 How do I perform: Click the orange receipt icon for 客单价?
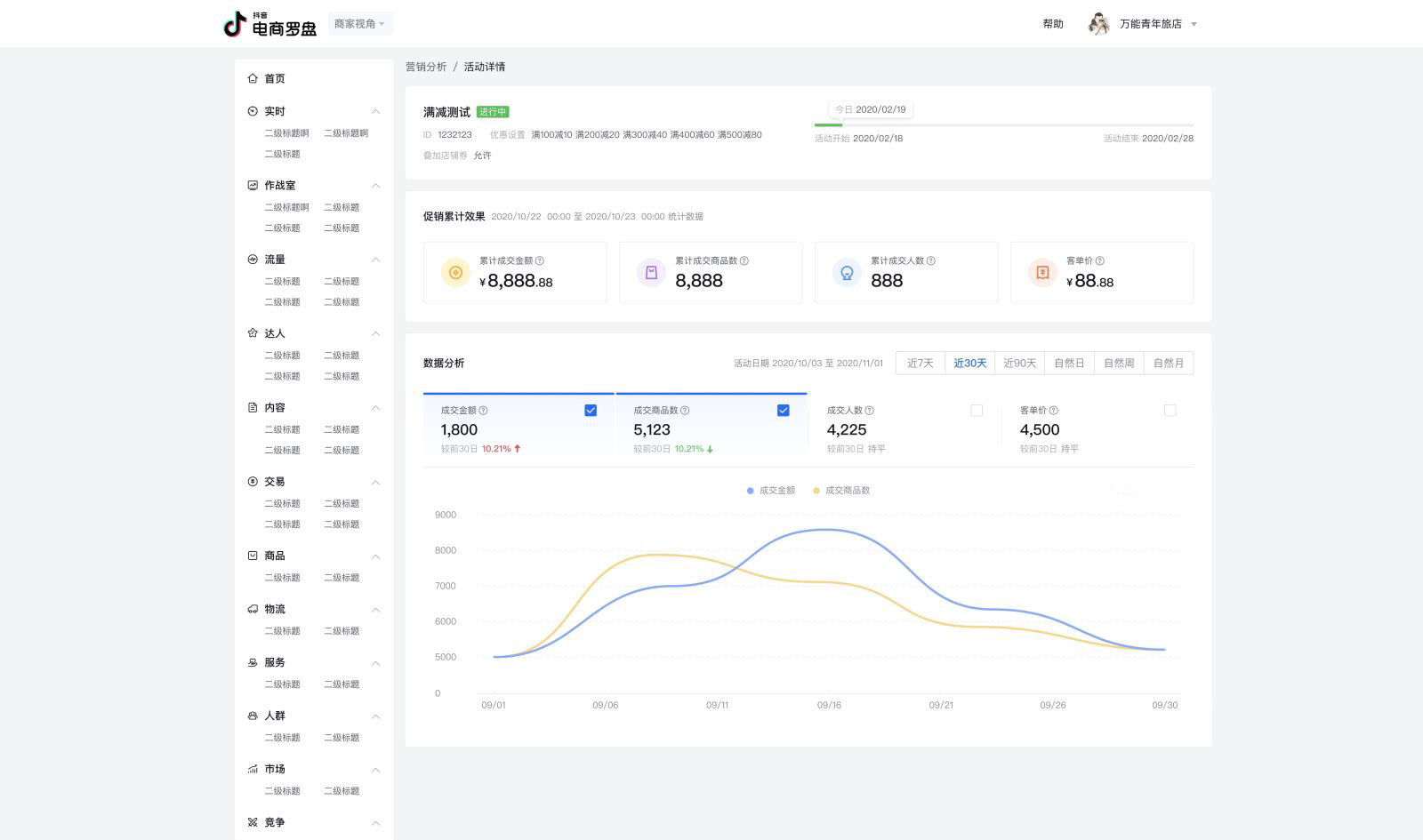[x=1042, y=273]
